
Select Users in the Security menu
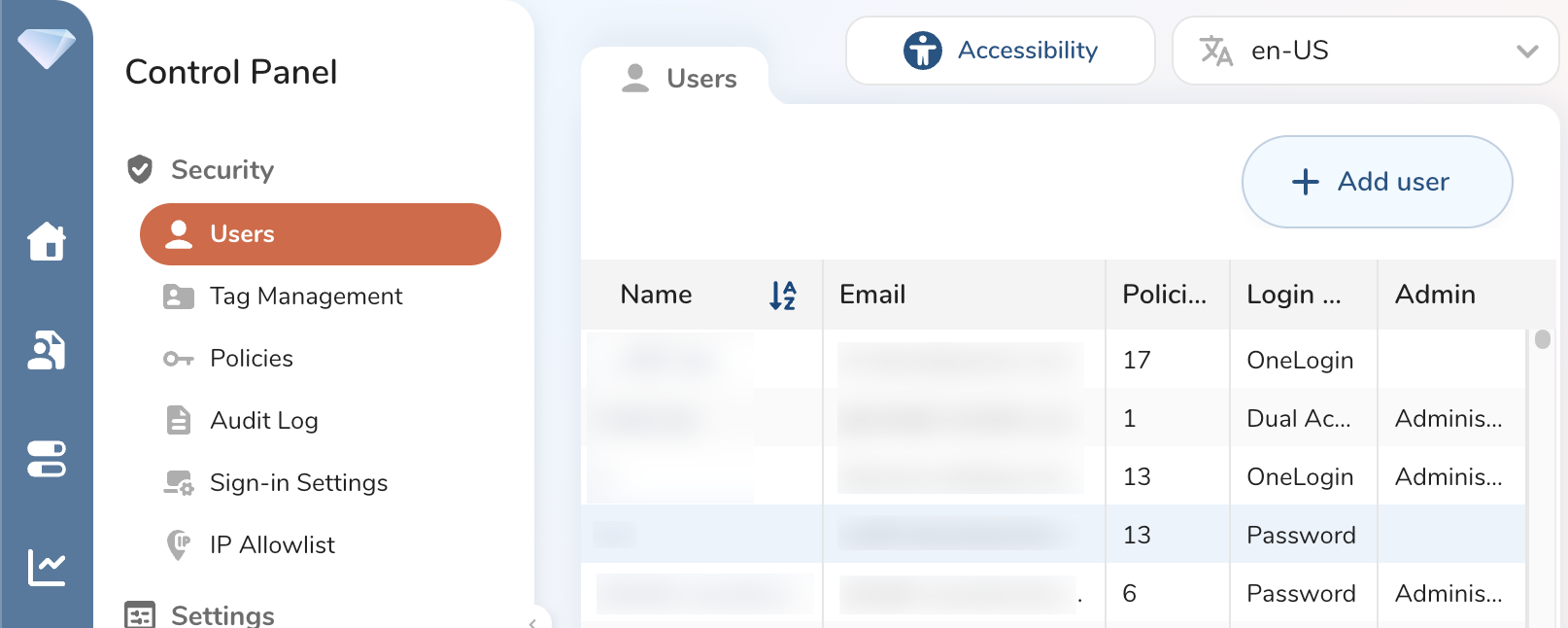pyautogui.click(x=320, y=234)
